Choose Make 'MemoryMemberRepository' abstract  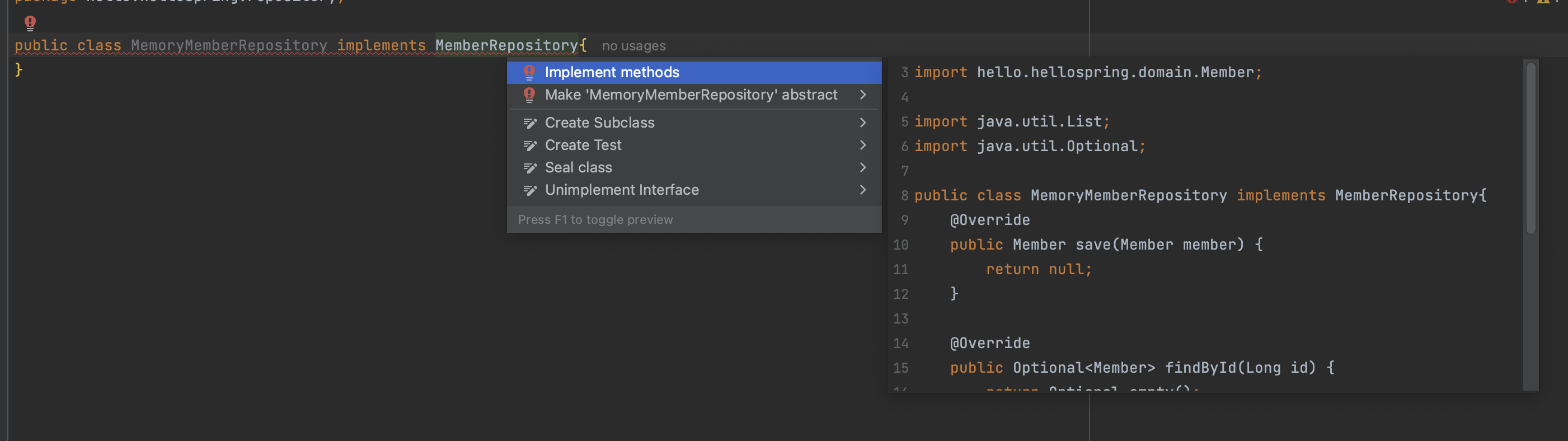click(x=694, y=95)
